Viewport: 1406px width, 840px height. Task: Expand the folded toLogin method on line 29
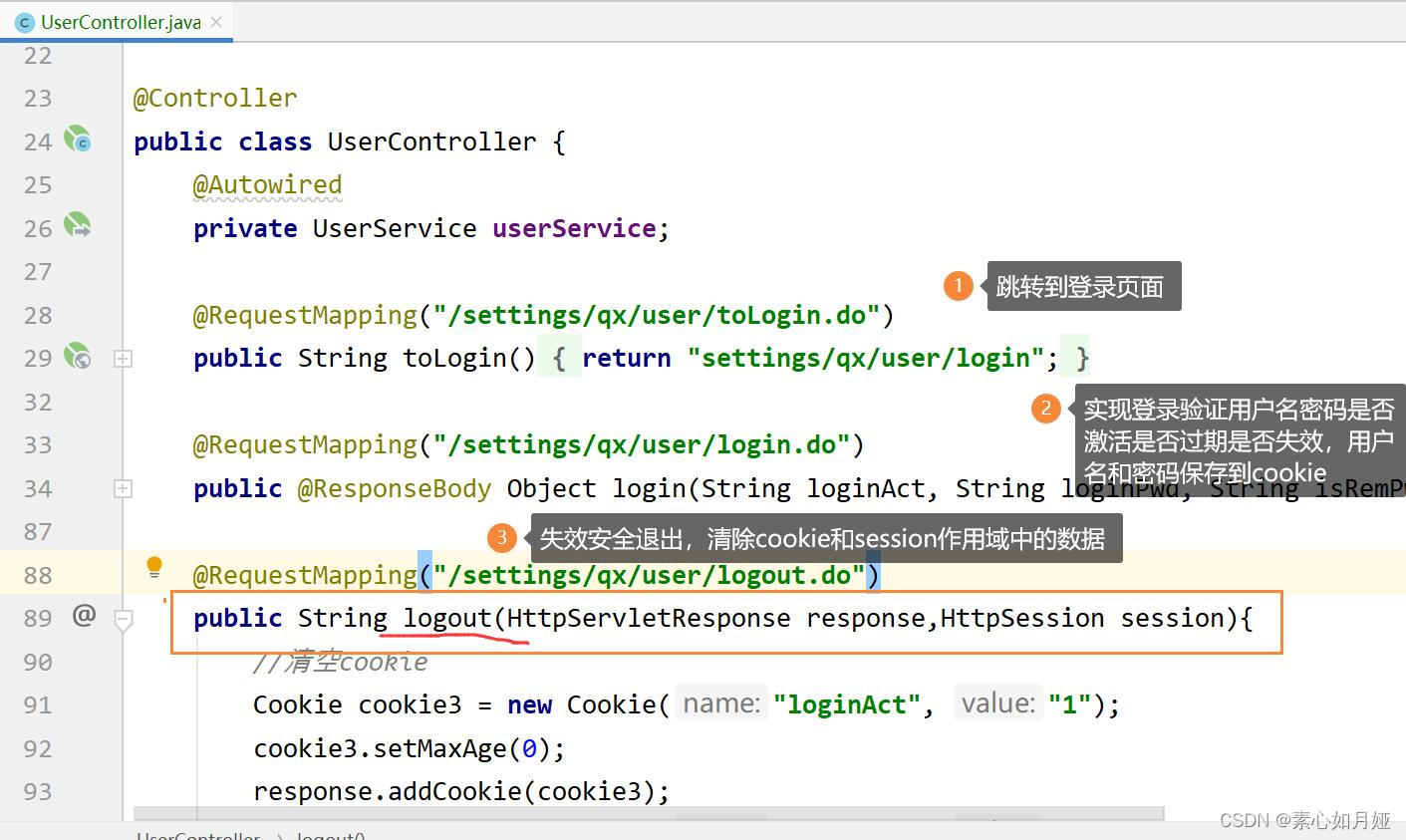click(124, 358)
